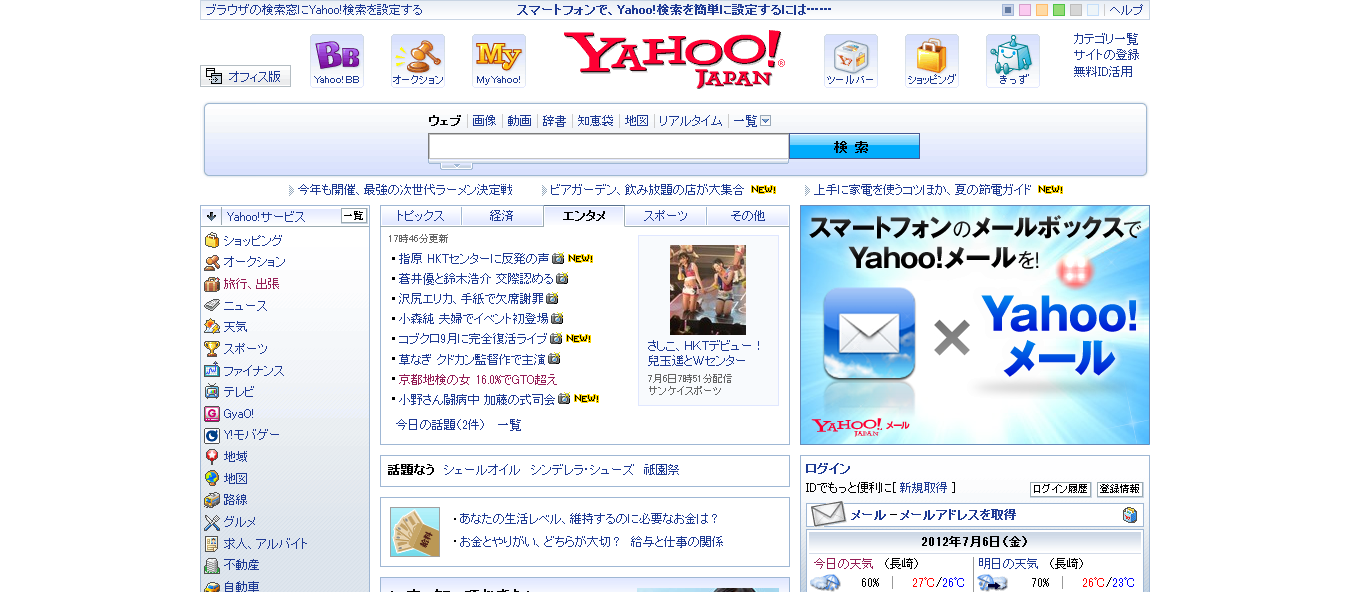The image size is (1349, 592).
Task: Open the Shopping (ショッピング) bag icon
Action: [x=932, y=61]
